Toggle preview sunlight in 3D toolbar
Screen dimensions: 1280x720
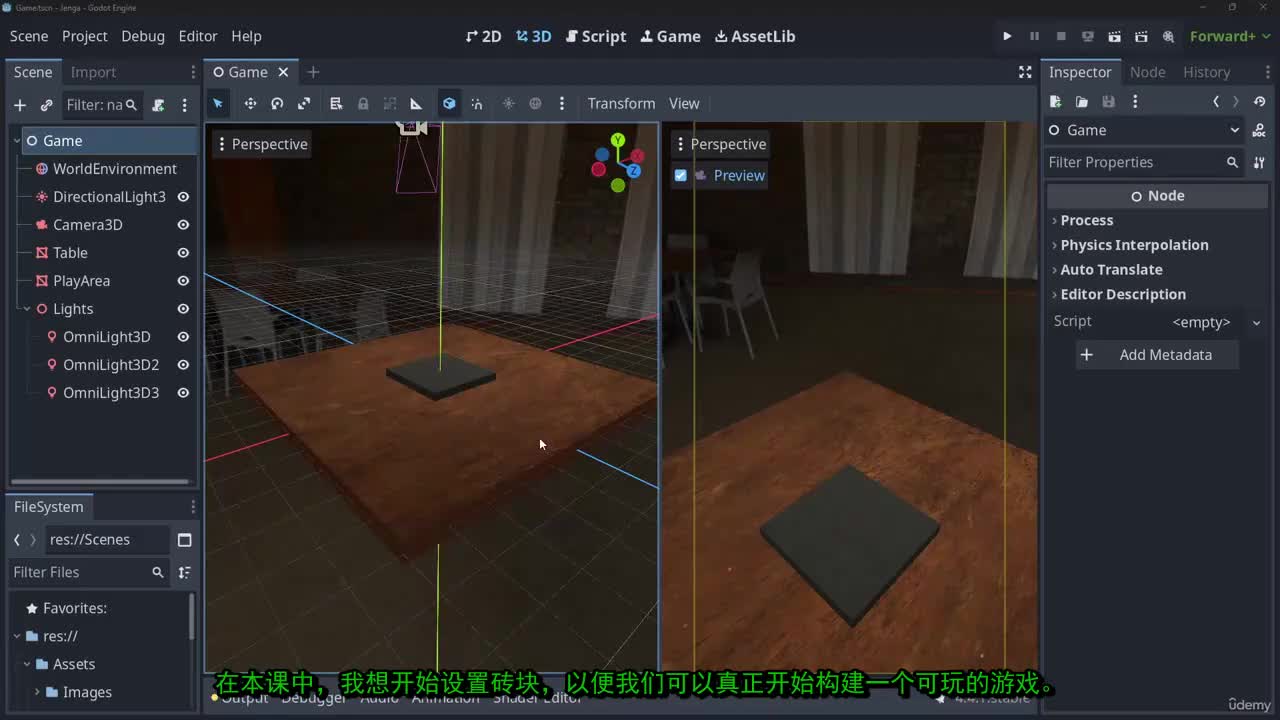(508, 103)
